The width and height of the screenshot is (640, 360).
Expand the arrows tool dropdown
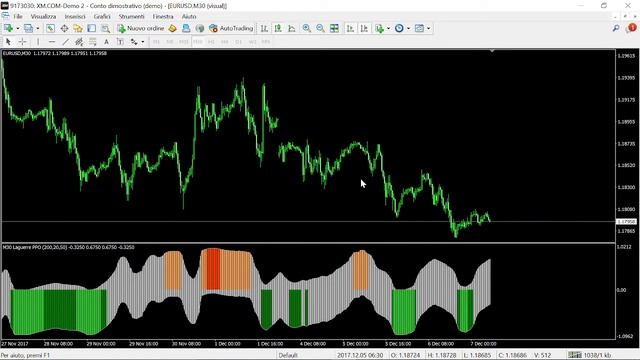point(142,42)
